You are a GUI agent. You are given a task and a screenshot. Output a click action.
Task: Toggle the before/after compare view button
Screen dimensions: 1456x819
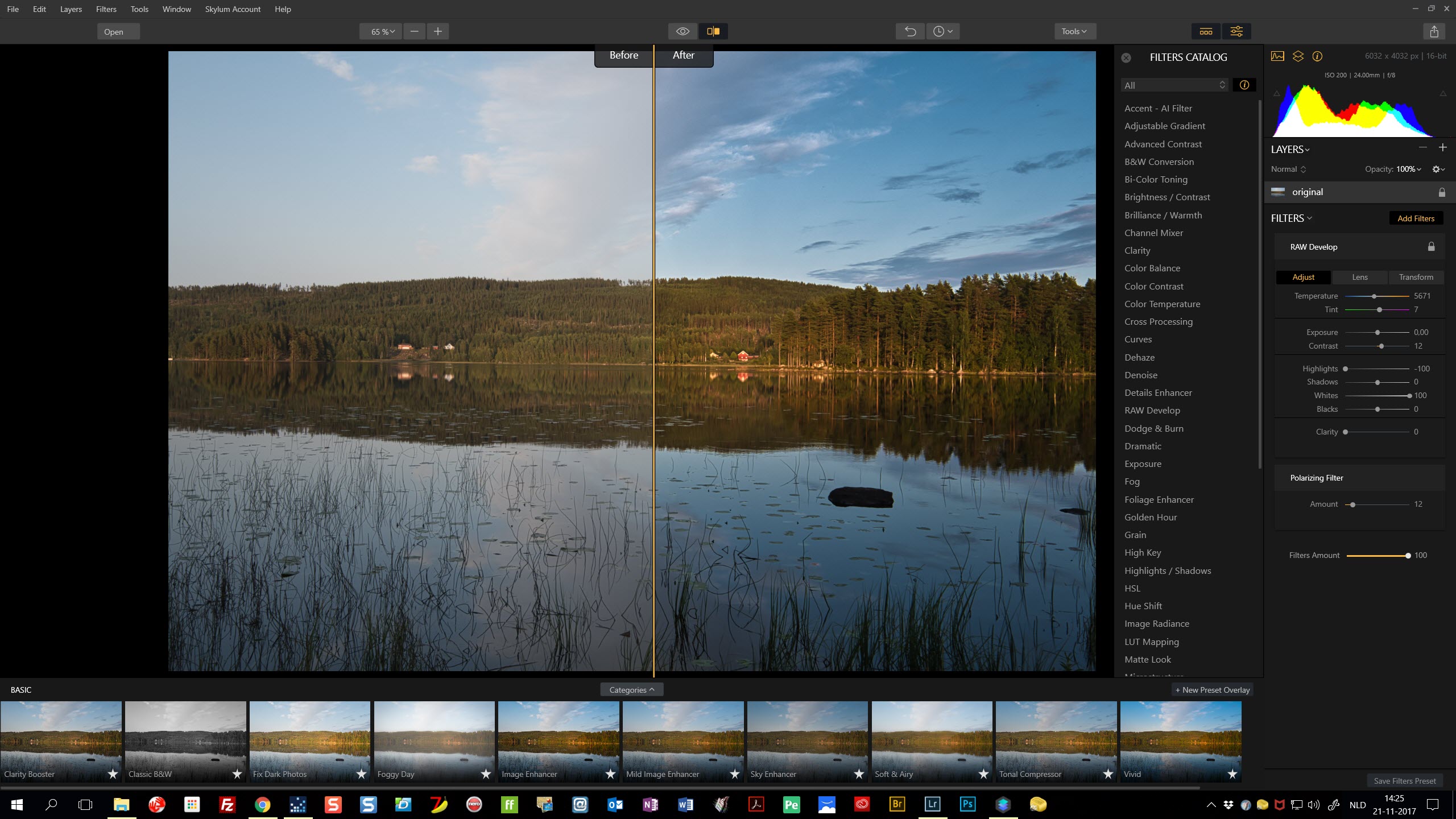713,31
